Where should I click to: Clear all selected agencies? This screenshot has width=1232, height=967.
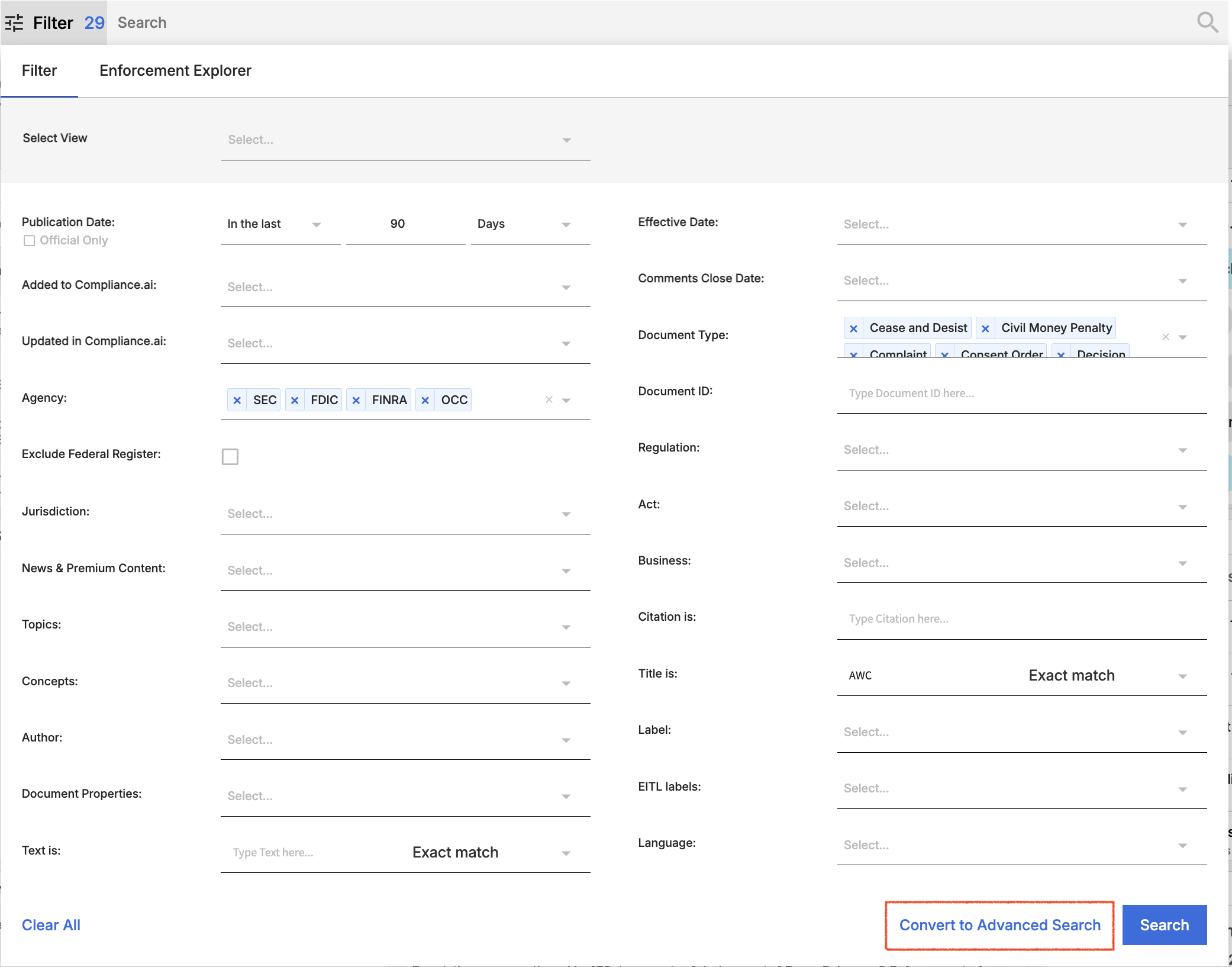pos(549,400)
